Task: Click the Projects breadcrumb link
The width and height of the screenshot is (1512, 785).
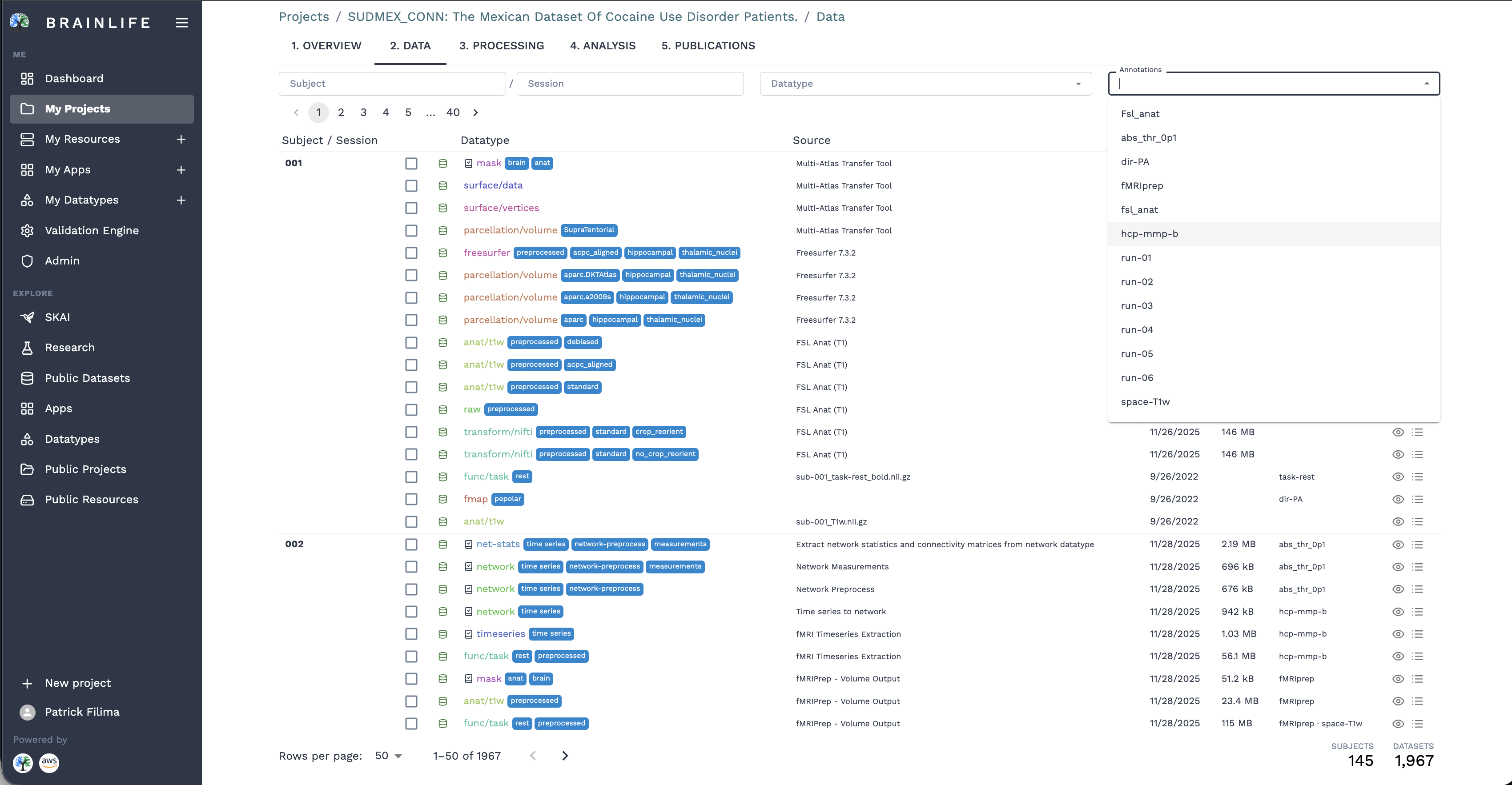Action: 304,16
